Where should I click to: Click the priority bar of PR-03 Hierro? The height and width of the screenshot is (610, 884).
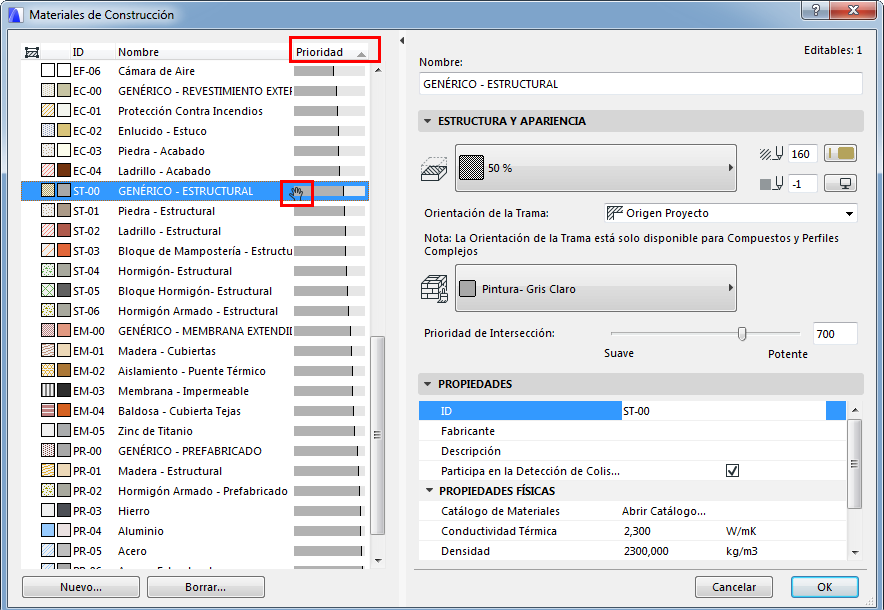coord(329,511)
